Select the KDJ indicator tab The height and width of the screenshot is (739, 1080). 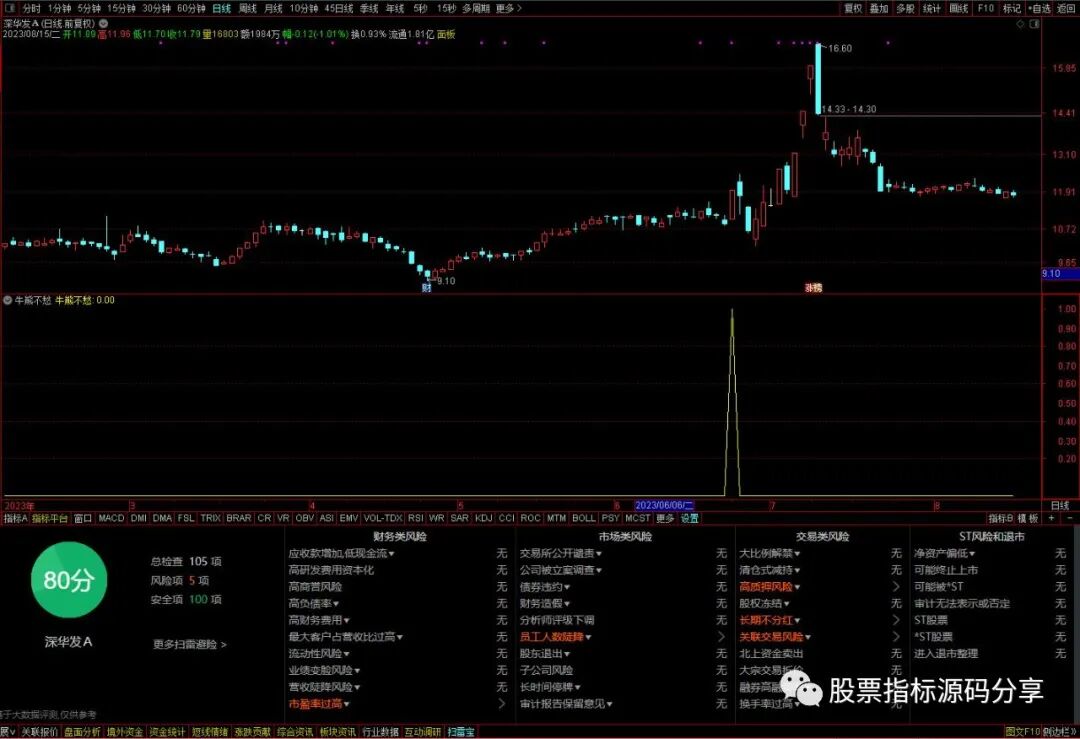(x=484, y=518)
